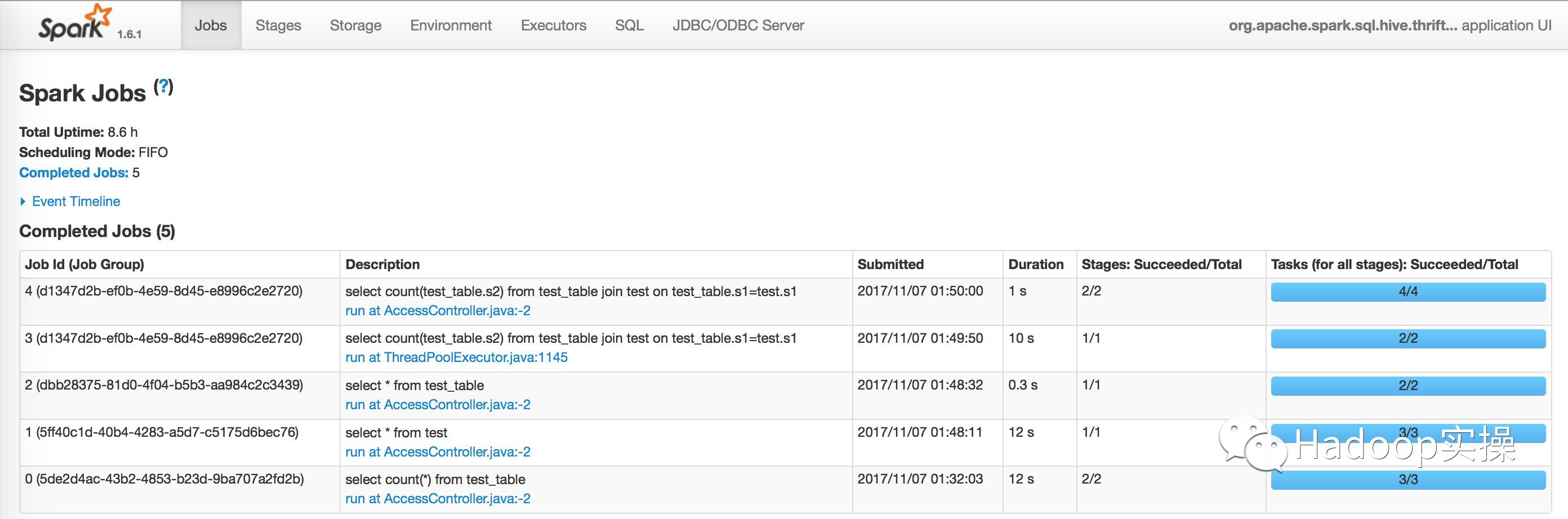Click submitted time 2017/11/07 01:50:00
This screenshot has height=519, width=1568.
click(920, 291)
